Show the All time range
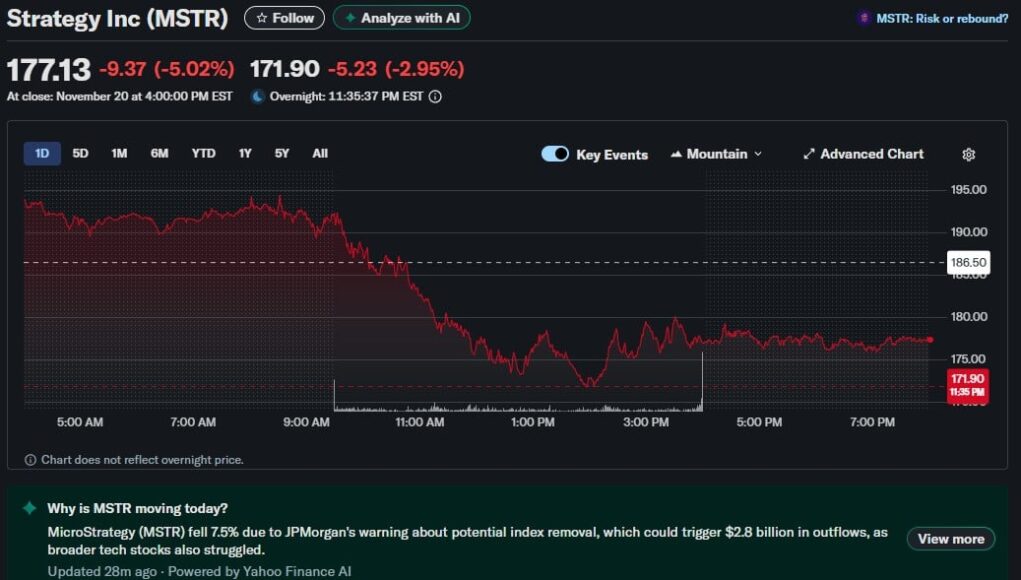 pyautogui.click(x=320, y=153)
